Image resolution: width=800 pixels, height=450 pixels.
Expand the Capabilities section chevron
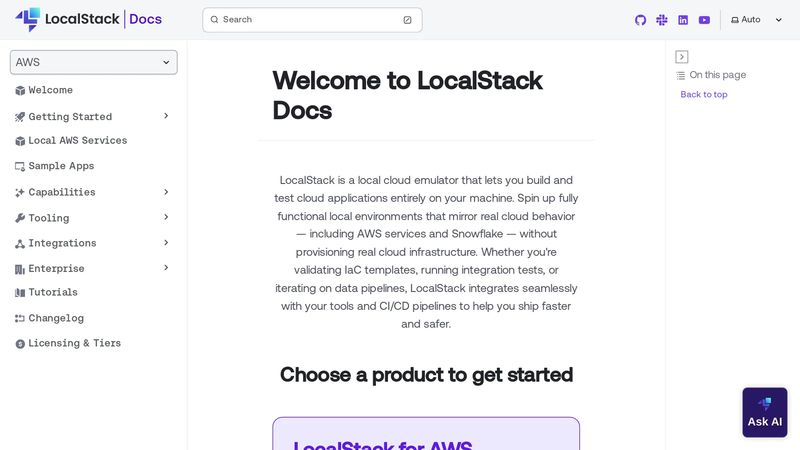(166, 192)
